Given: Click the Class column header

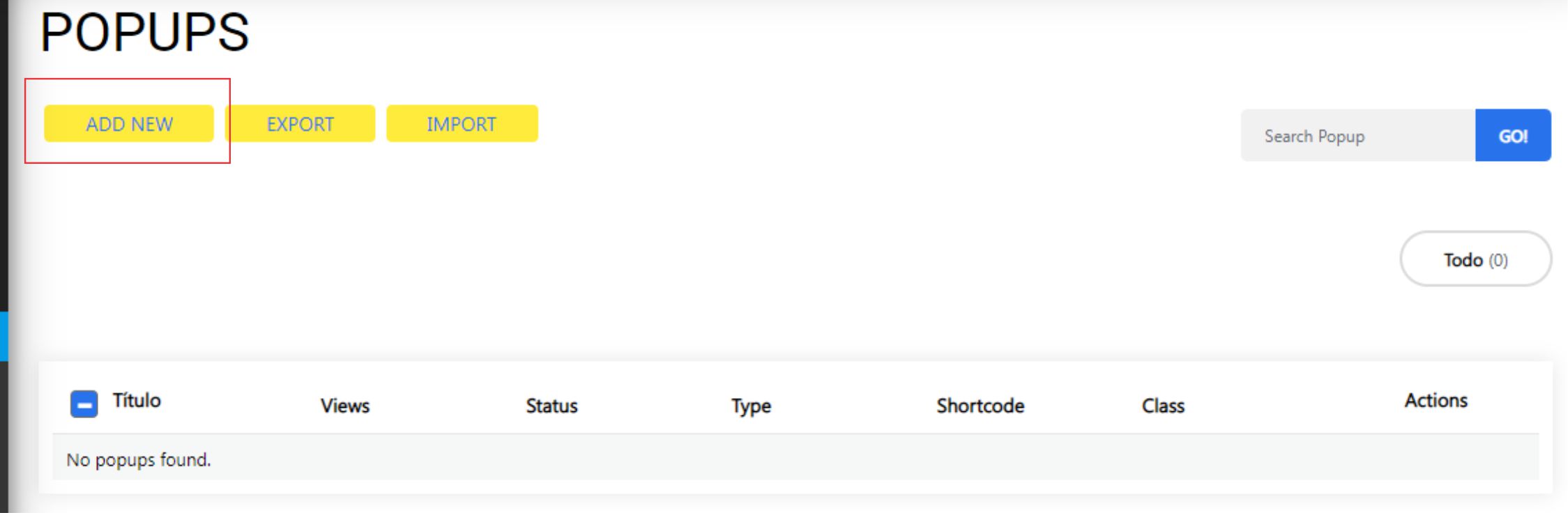Looking at the screenshot, I should click(1163, 406).
